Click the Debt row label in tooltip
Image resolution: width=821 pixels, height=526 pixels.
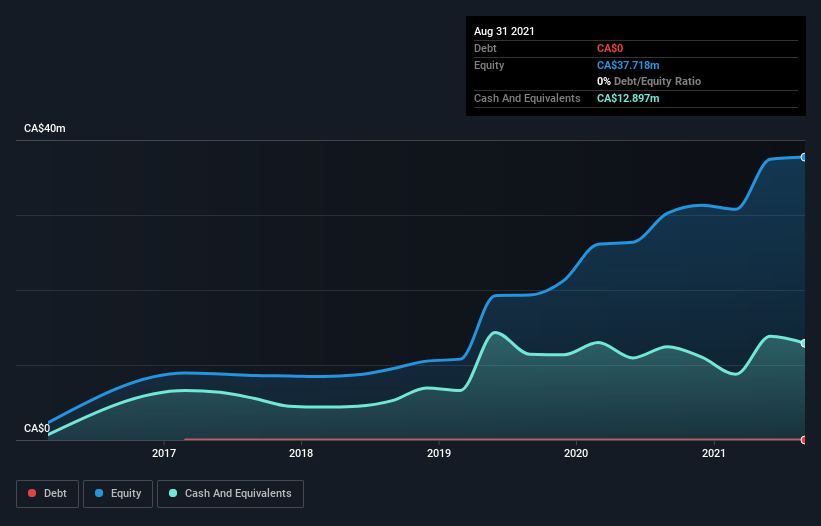pos(485,48)
